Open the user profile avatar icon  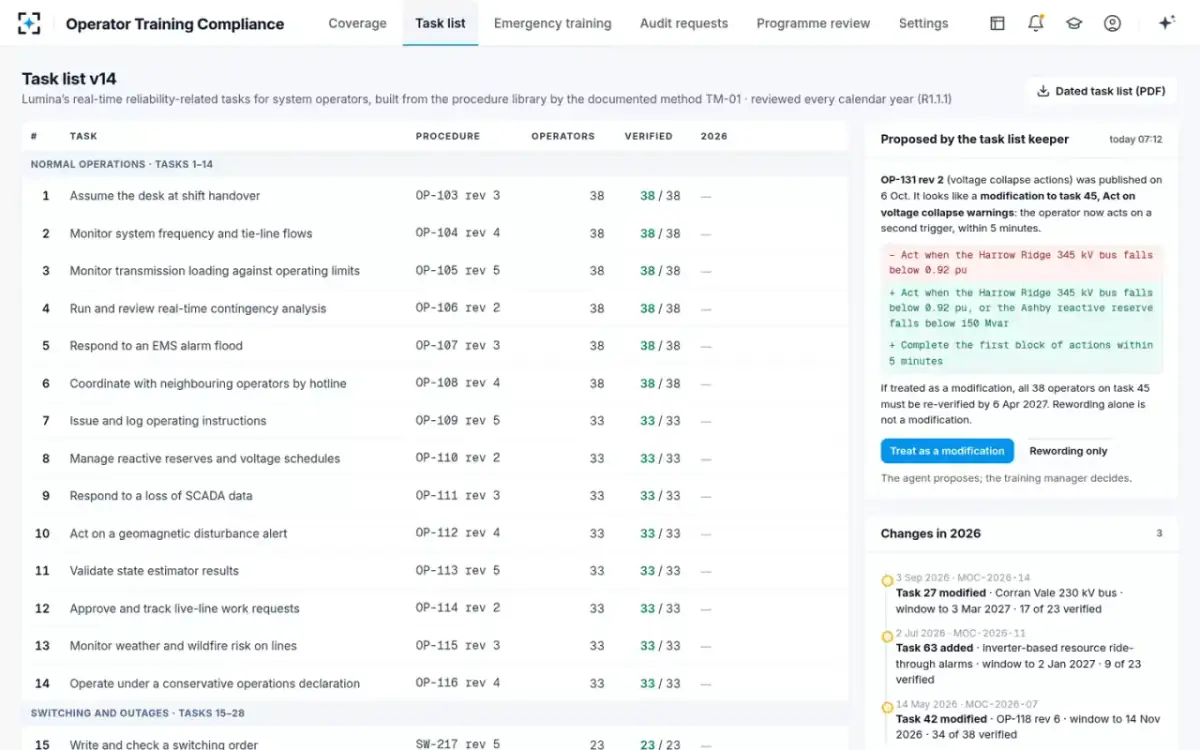(1112, 23)
